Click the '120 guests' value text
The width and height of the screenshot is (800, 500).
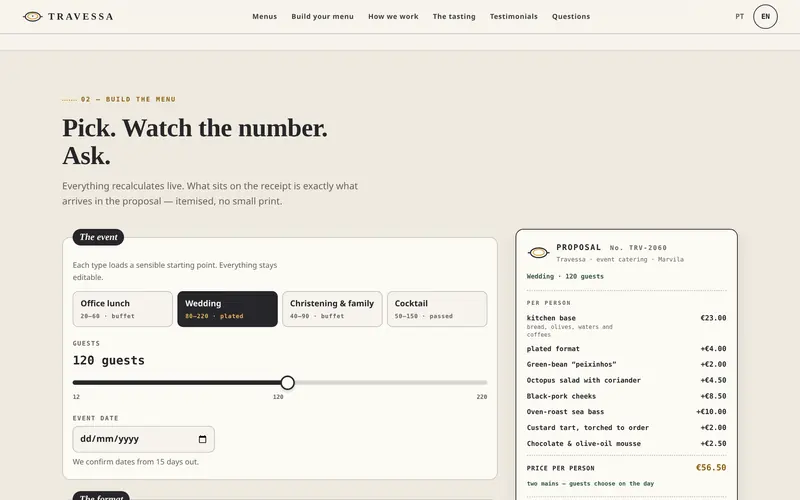pos(109,361)
